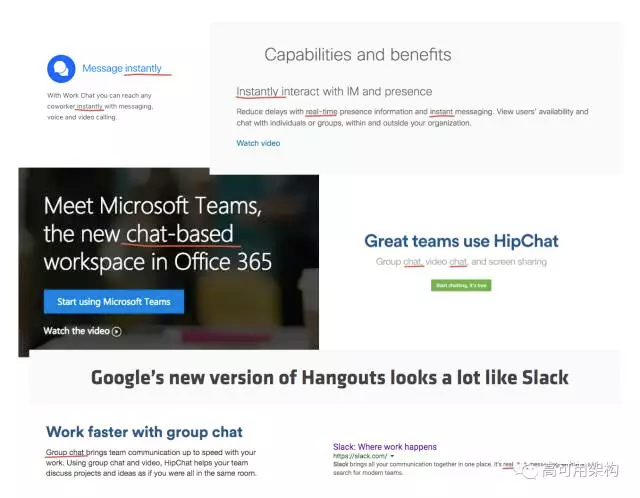Click the Work Chat description paragraph
640x498 pixels.
[x=100, y=106]
